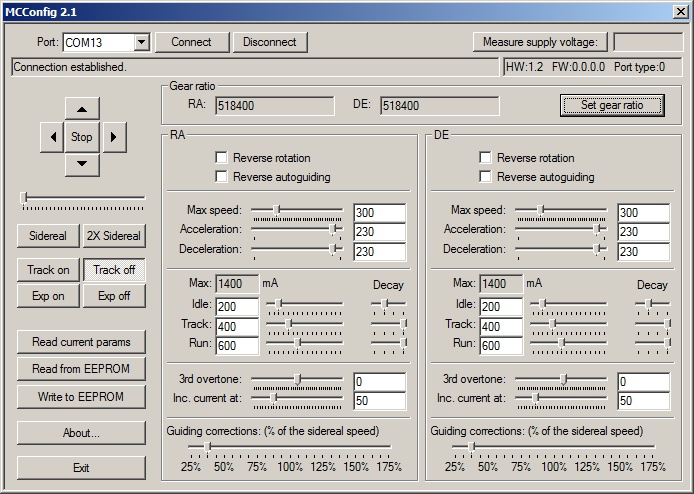The image size is (694, 494).
Task: Click the Connect button
Action: coord(191,42)
